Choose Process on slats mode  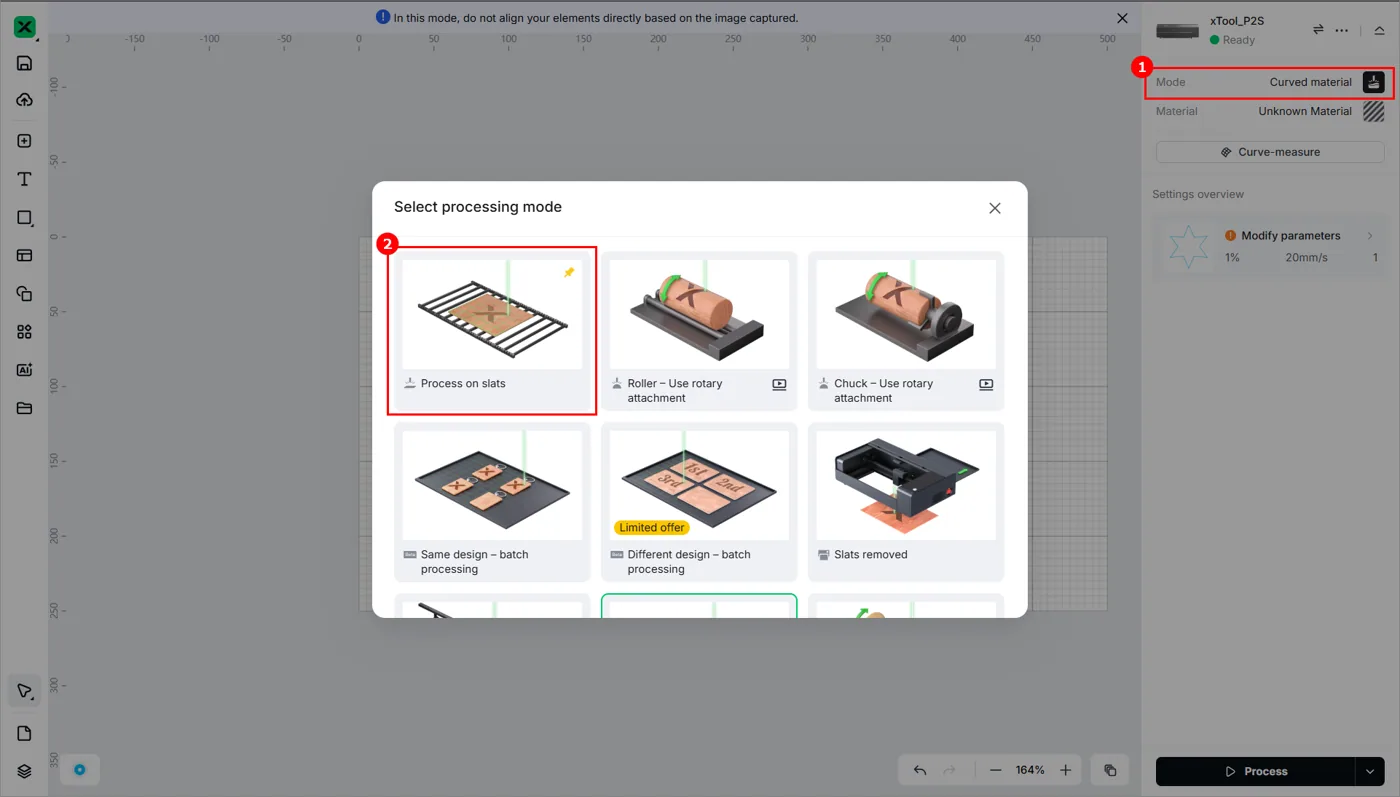point(491,330)
